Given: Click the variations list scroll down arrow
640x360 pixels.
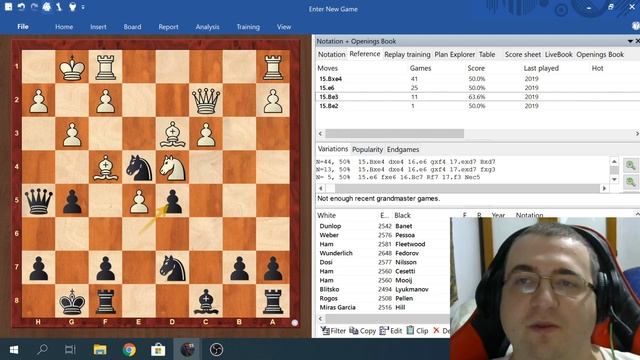Looking at the screenshot, I should (614, 180).
